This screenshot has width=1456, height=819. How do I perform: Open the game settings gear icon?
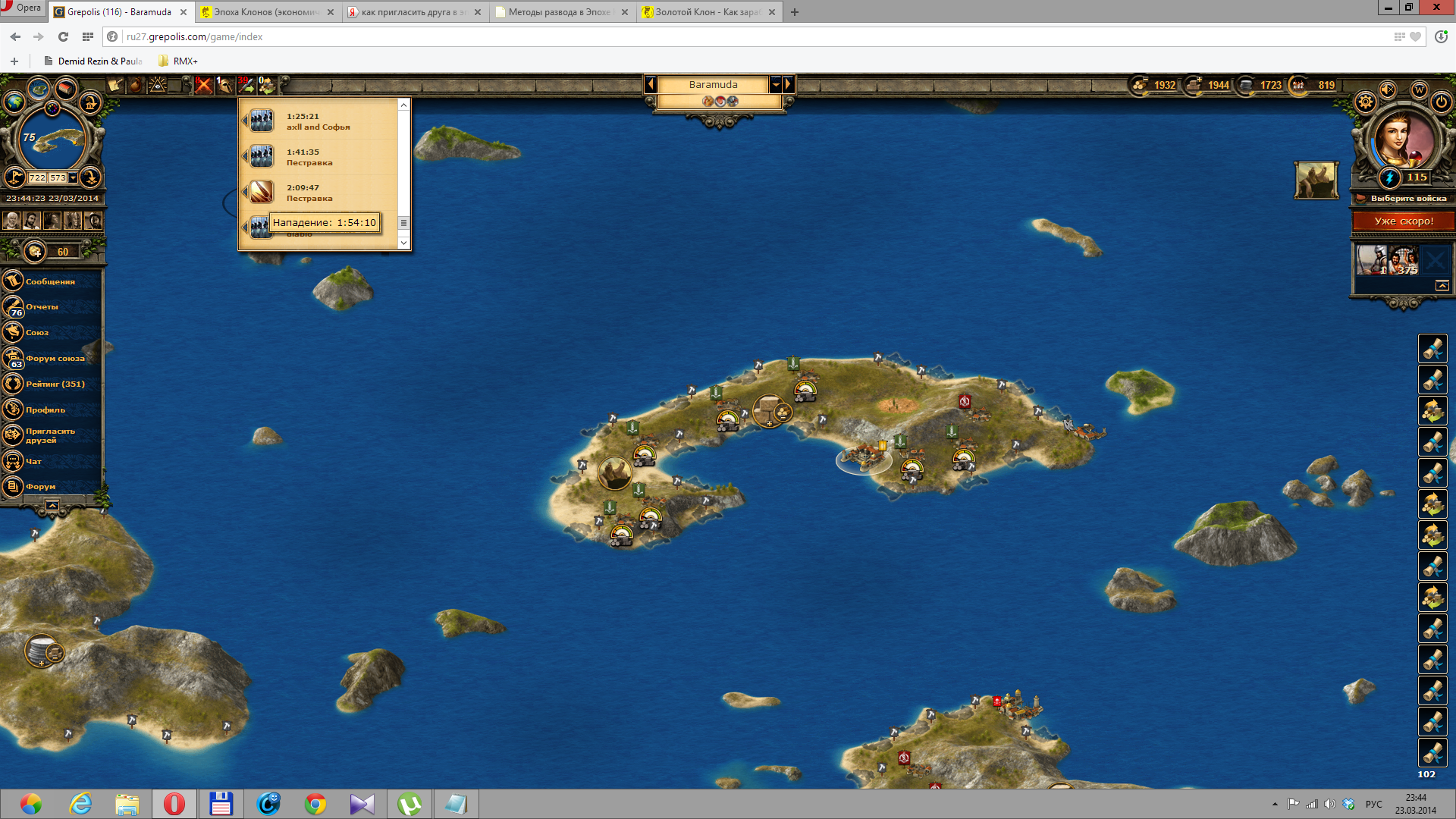(1366, 102)
